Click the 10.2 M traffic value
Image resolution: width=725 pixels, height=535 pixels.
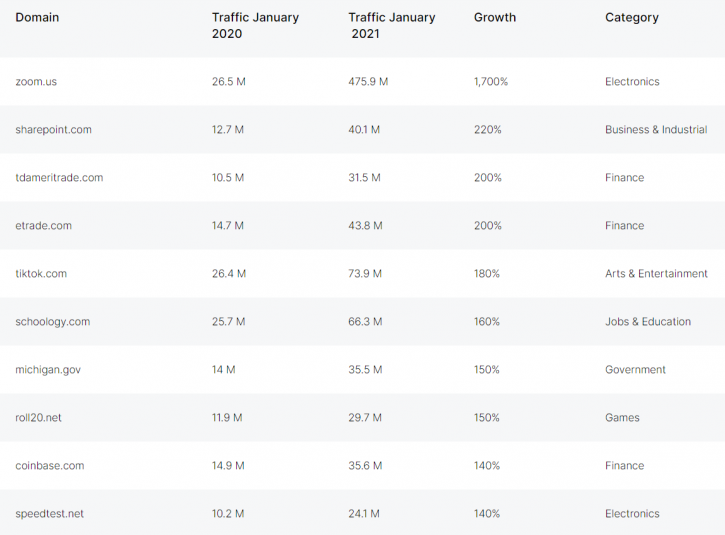pyautogui.click(x=228, y=514)
